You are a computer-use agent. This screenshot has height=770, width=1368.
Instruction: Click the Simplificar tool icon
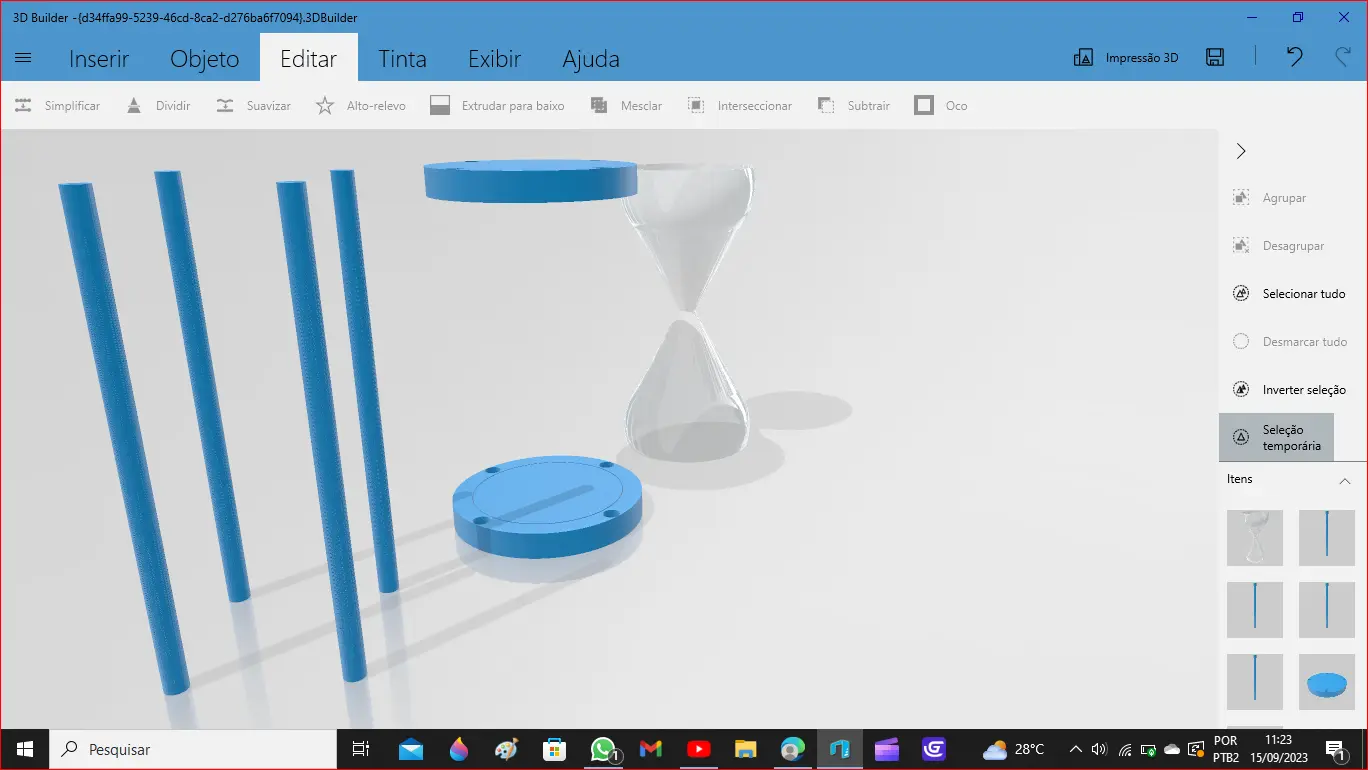23,105
